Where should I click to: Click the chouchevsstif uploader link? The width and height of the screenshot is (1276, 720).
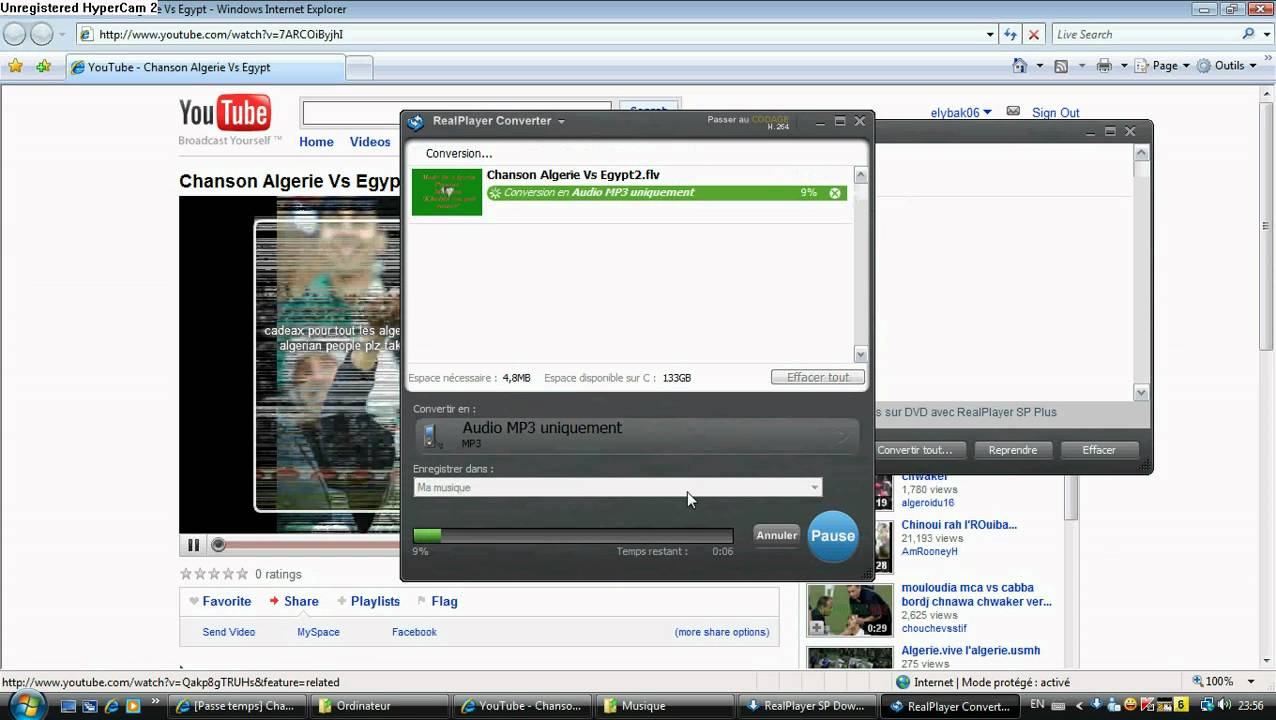[x=934, y=628]
